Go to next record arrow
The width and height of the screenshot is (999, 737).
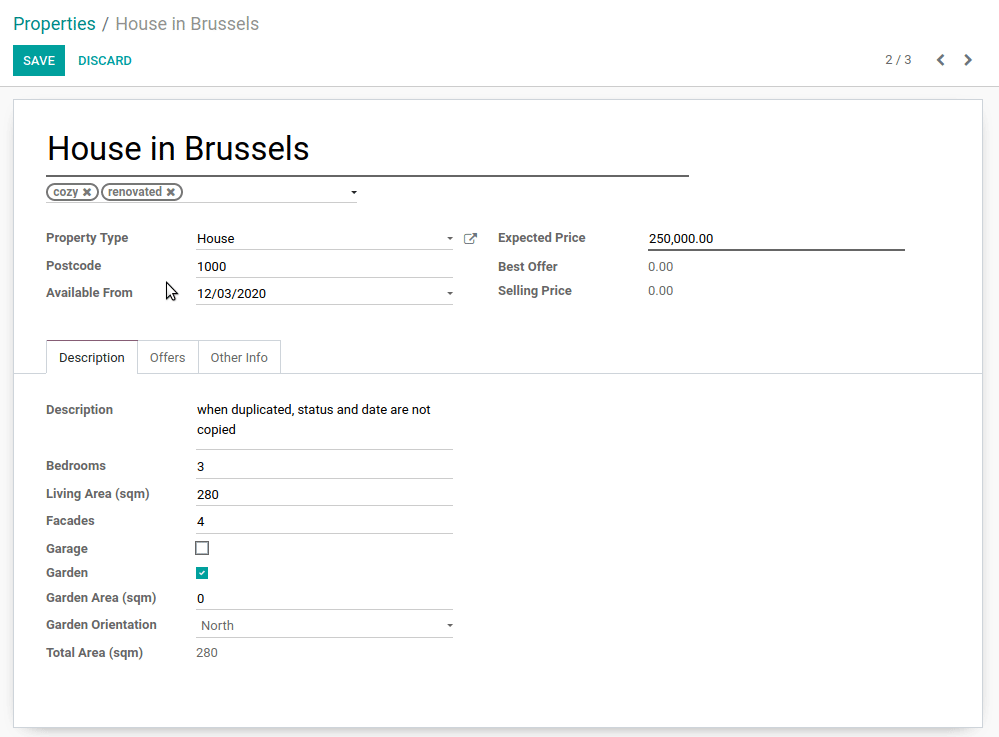[x=968, y=60]
